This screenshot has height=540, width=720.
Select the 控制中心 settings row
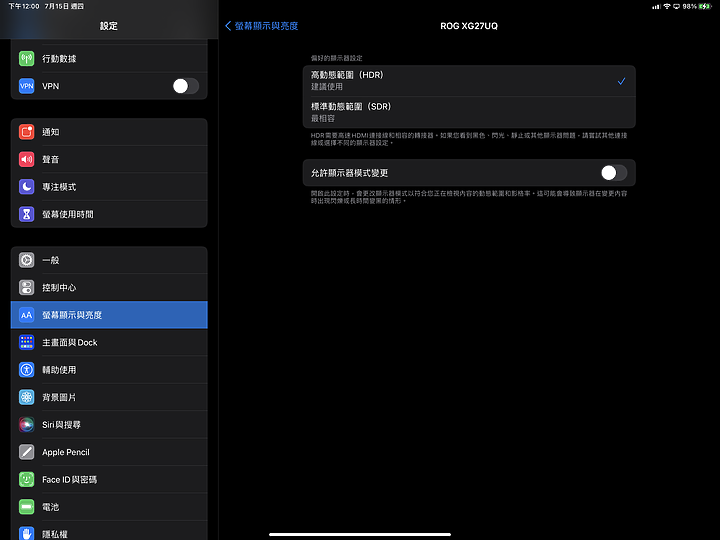109,287
